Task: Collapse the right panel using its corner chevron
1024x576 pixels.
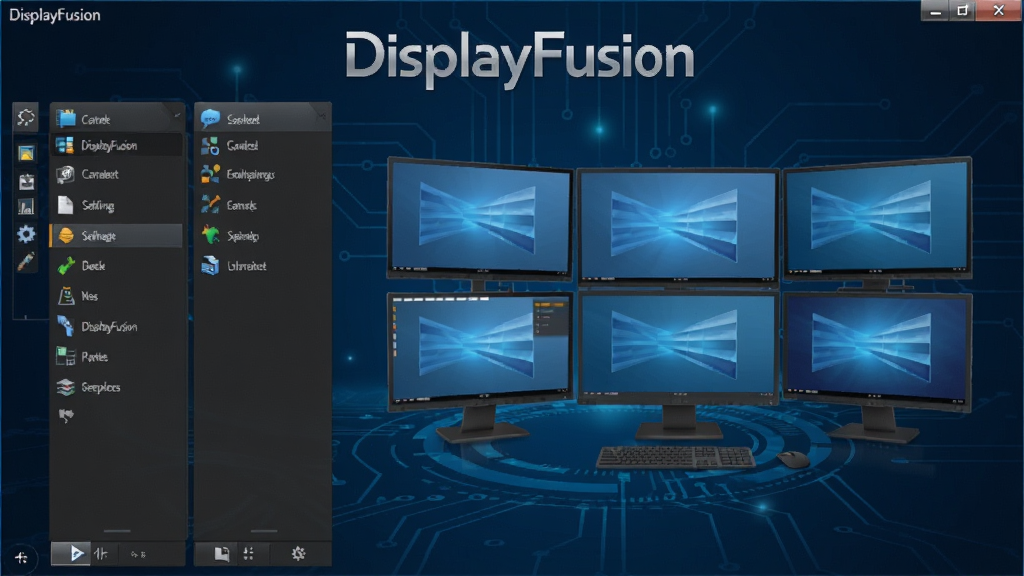Action: [x=322, y=115]
